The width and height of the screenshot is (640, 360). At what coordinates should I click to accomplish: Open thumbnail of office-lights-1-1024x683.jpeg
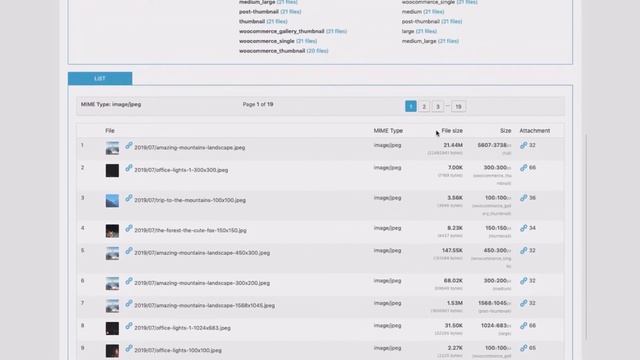[x=112, y=328]
